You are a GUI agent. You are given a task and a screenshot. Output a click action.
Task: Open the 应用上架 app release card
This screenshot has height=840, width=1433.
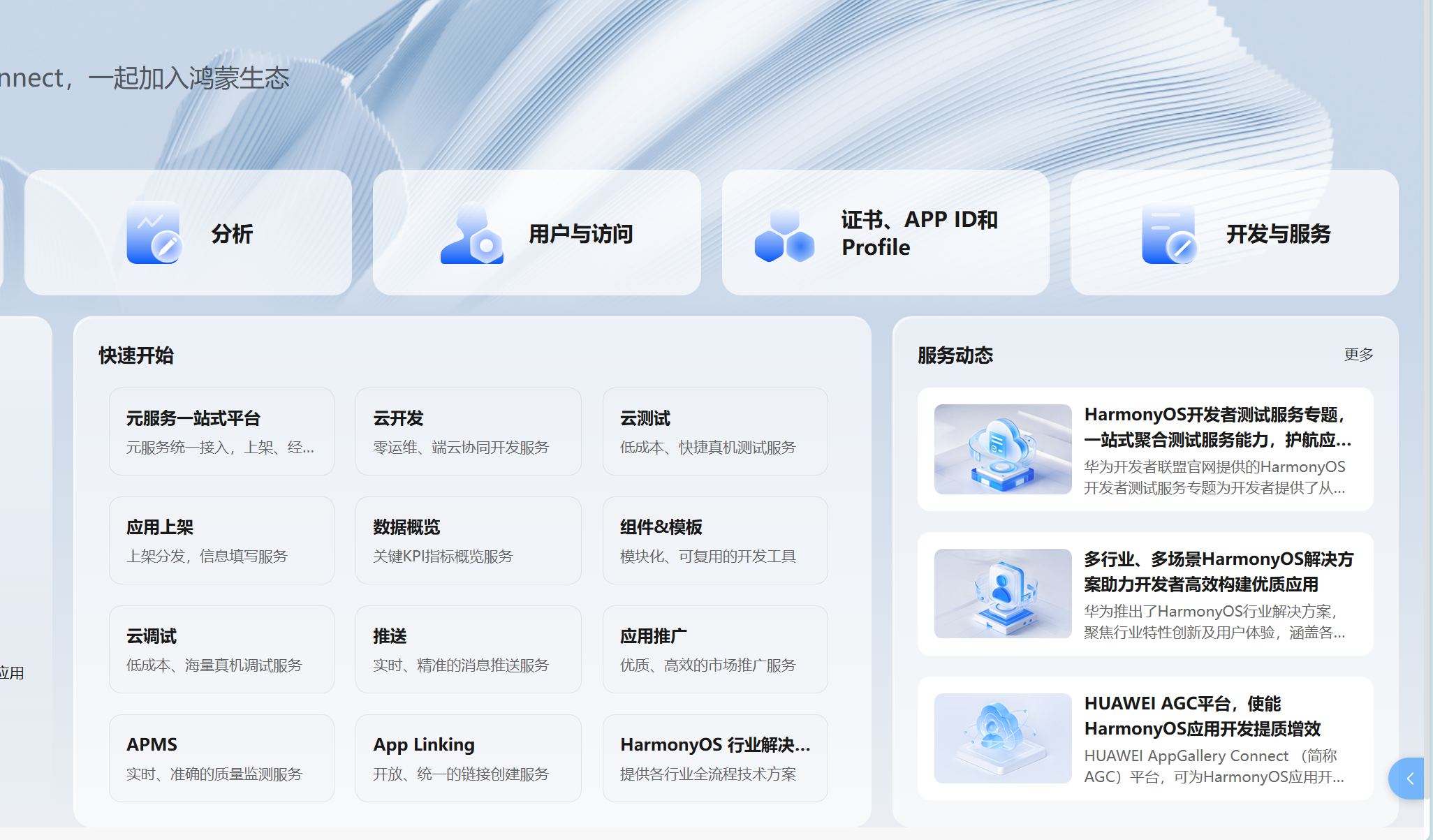tap(221, 540)
